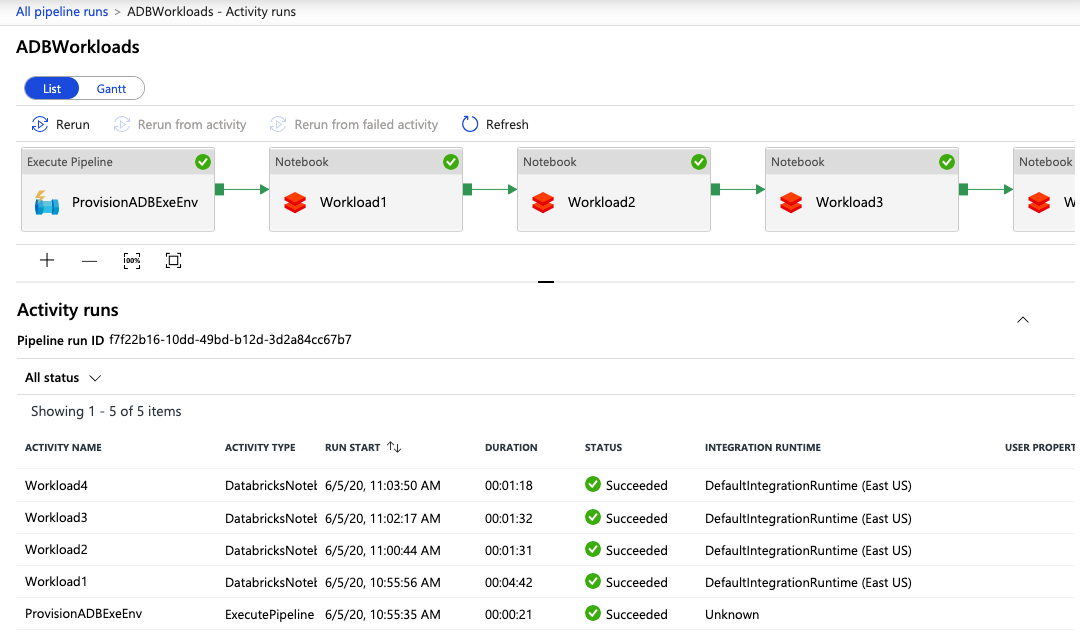Click the Databricks icon on Workload2 node

[543, 202]
